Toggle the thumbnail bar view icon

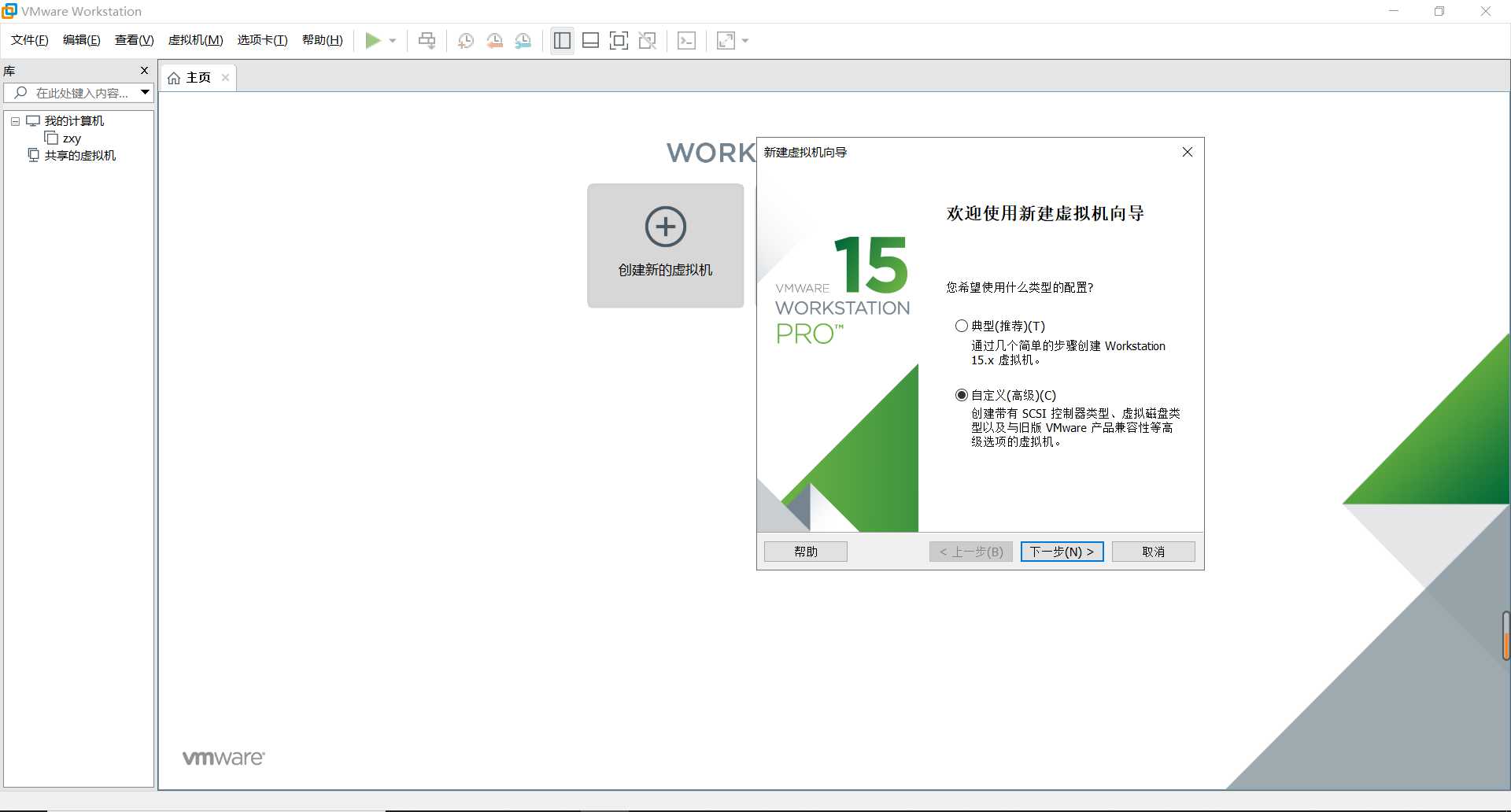[590, 41]
